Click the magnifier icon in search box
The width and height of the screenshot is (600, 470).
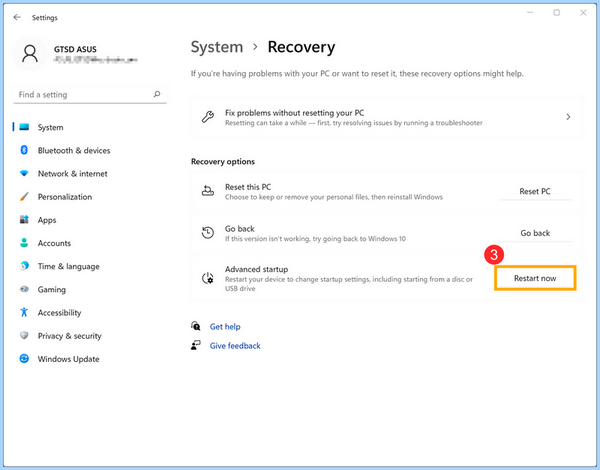coord(157,94)
